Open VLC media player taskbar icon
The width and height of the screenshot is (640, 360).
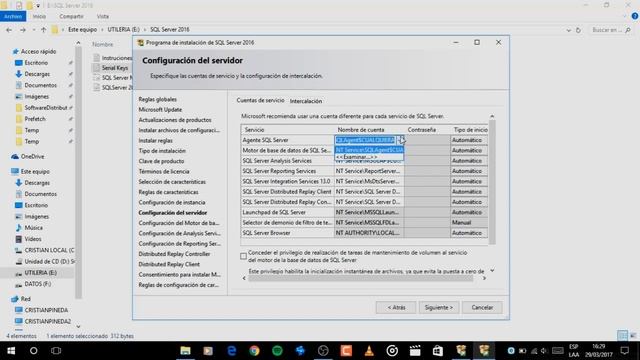[369, 351]
